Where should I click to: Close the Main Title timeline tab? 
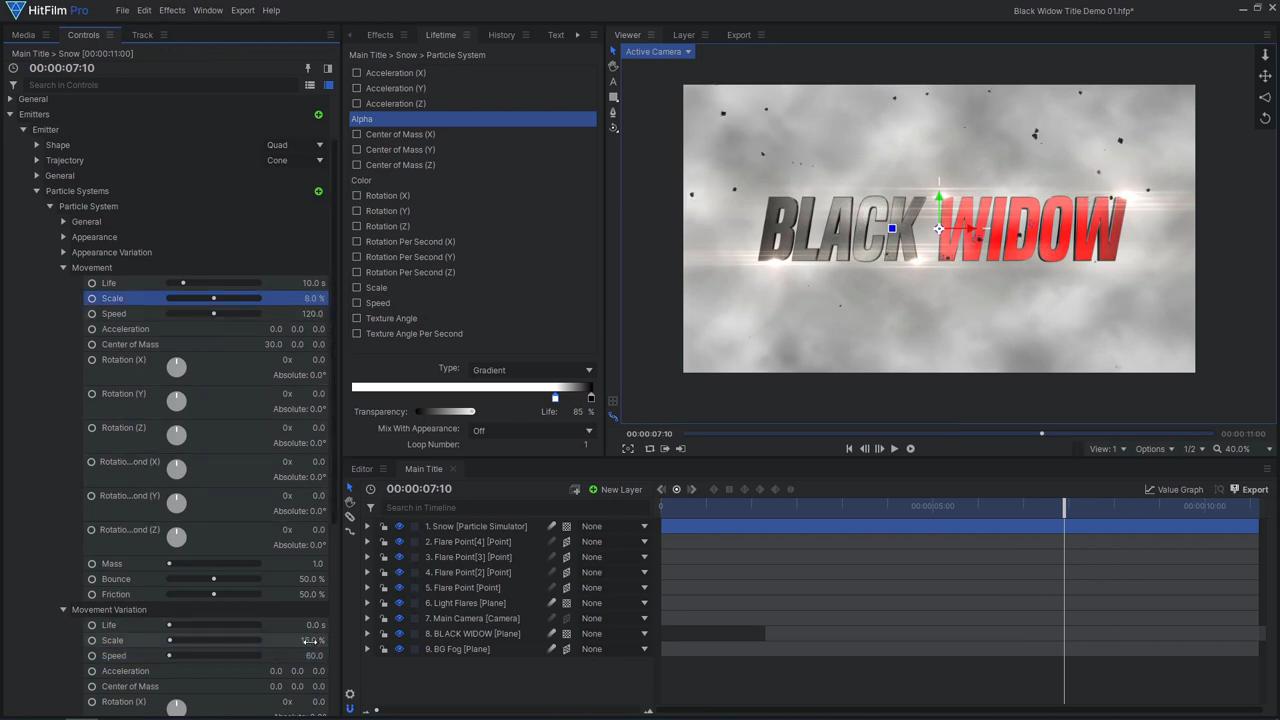click(x=452, y=469)
